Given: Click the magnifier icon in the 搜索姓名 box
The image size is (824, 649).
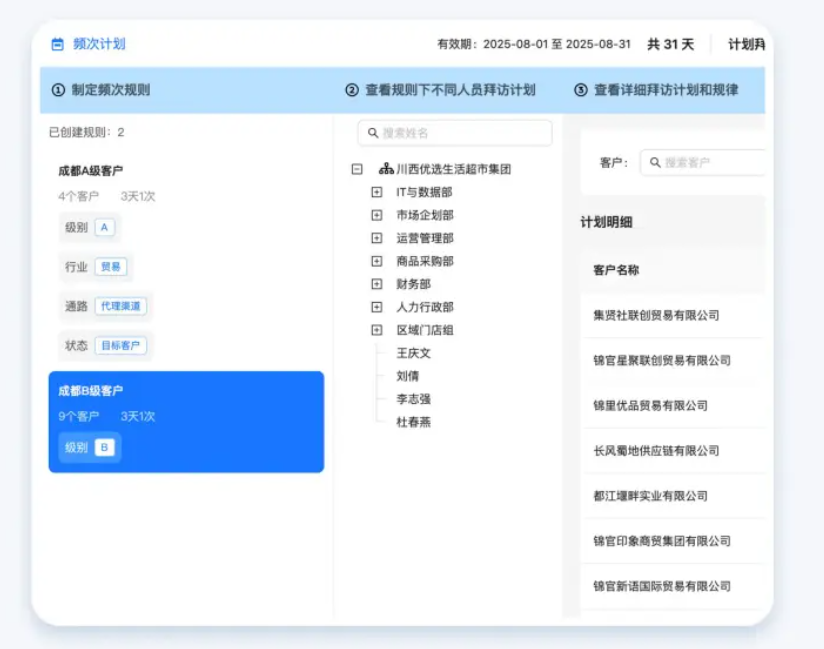Looking at the screenshot, I should 372,132.
